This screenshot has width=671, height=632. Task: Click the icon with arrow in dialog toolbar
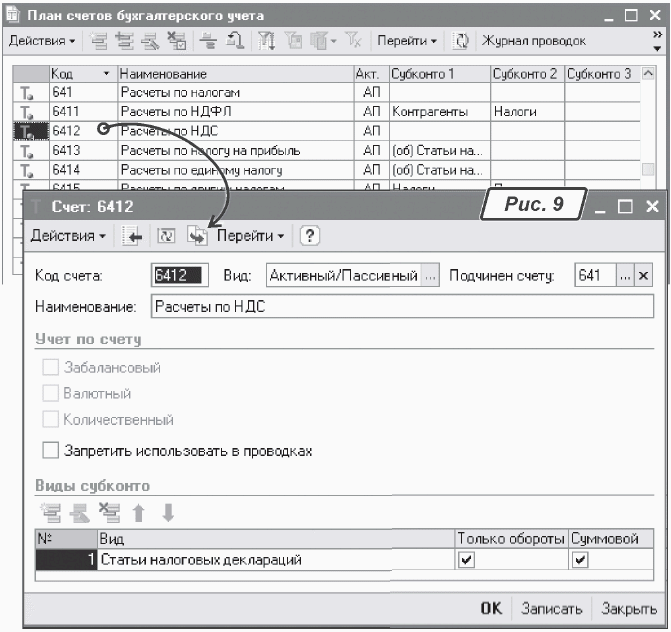coord(197,236)
